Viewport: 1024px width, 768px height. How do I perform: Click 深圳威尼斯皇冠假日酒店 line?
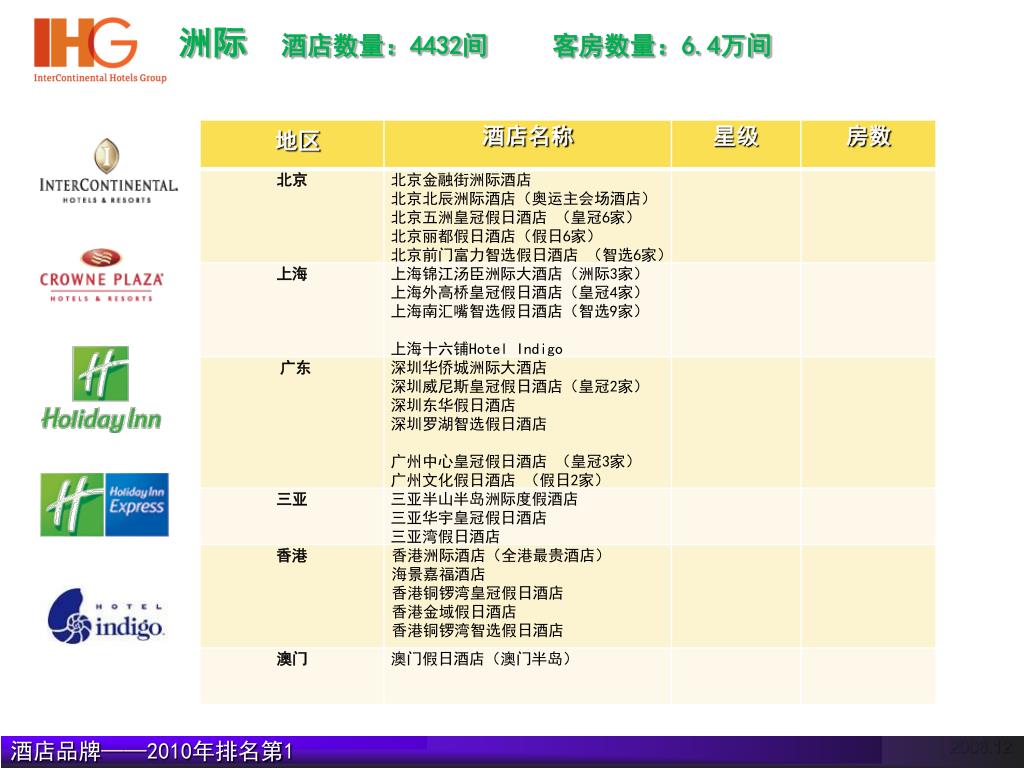[517, 387]
